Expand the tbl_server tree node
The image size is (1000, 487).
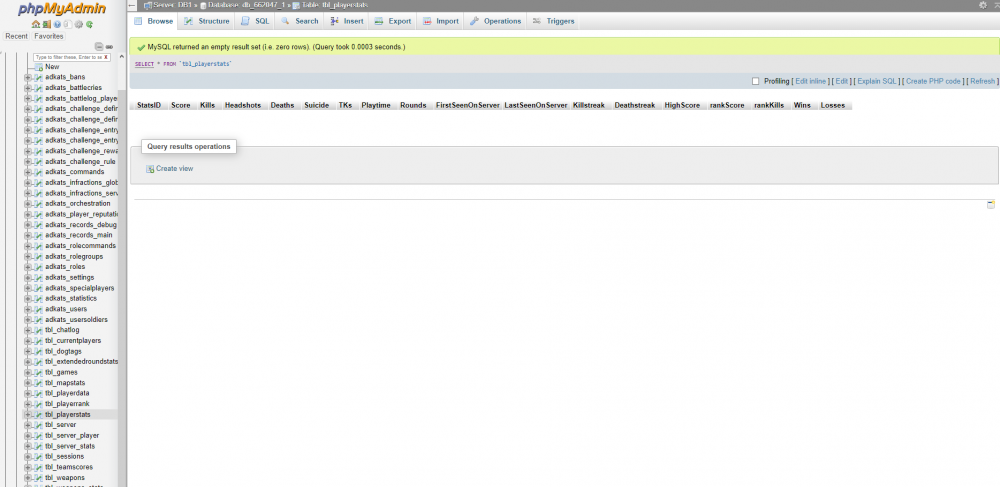[28, 425]
